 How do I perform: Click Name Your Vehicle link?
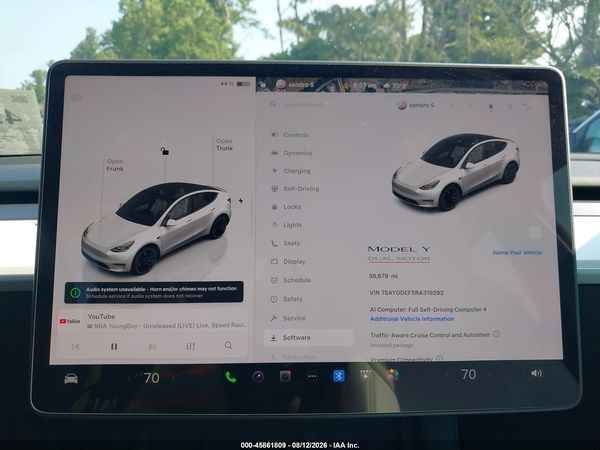tap(517, 253)
